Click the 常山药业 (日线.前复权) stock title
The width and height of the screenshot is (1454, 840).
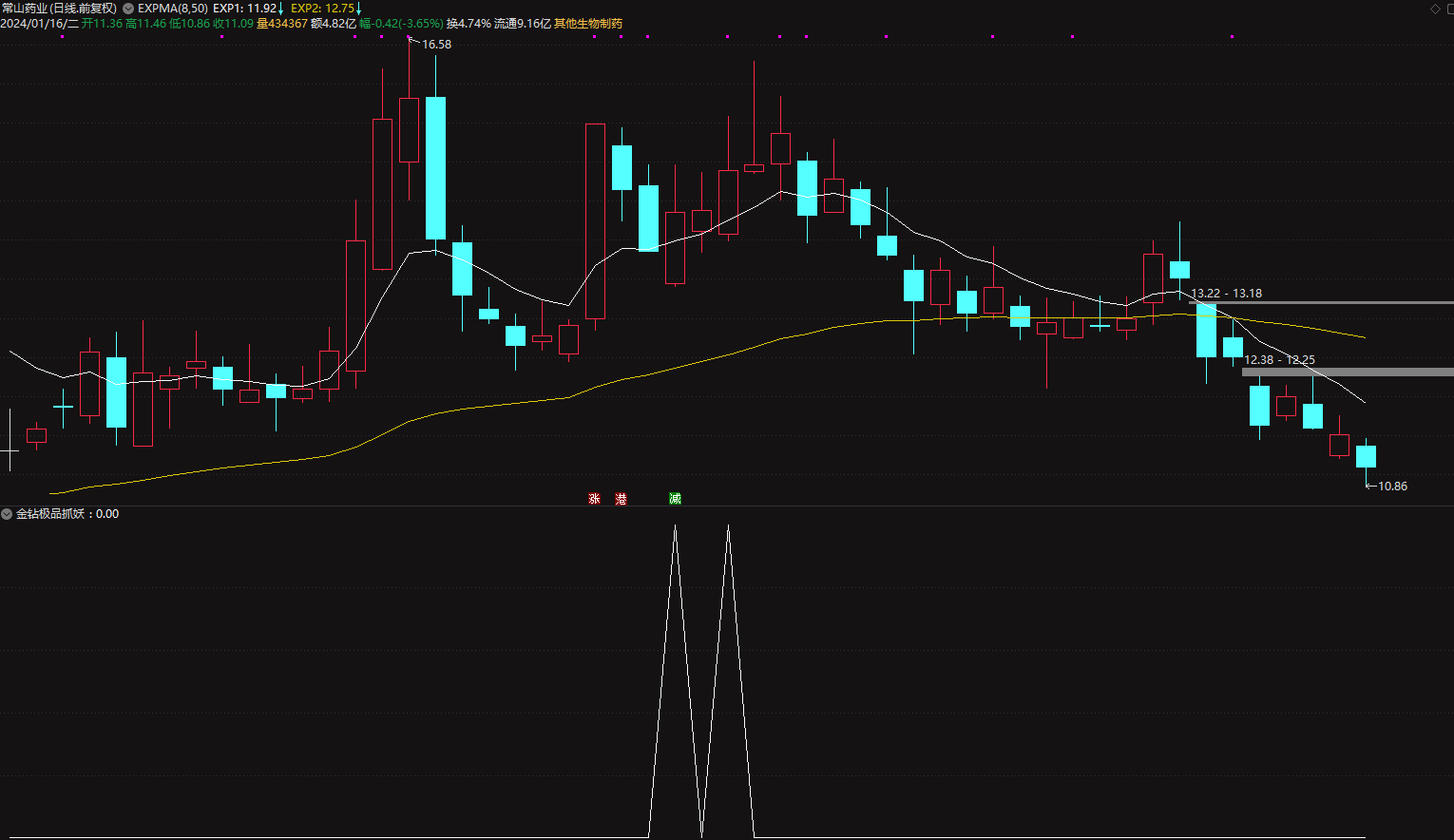tap(59, 9)
